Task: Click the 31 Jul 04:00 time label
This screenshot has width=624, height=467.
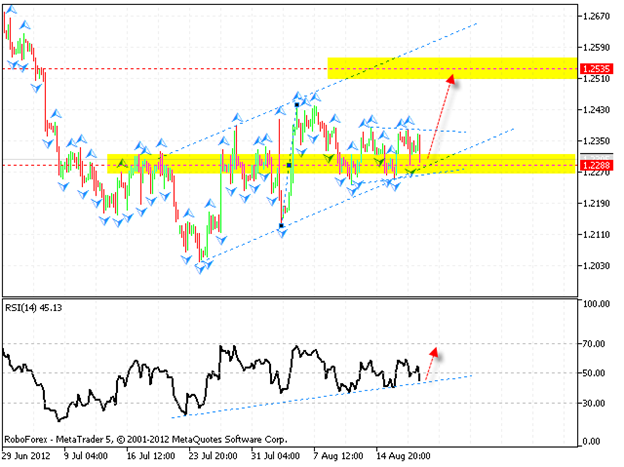Action: 275,456
